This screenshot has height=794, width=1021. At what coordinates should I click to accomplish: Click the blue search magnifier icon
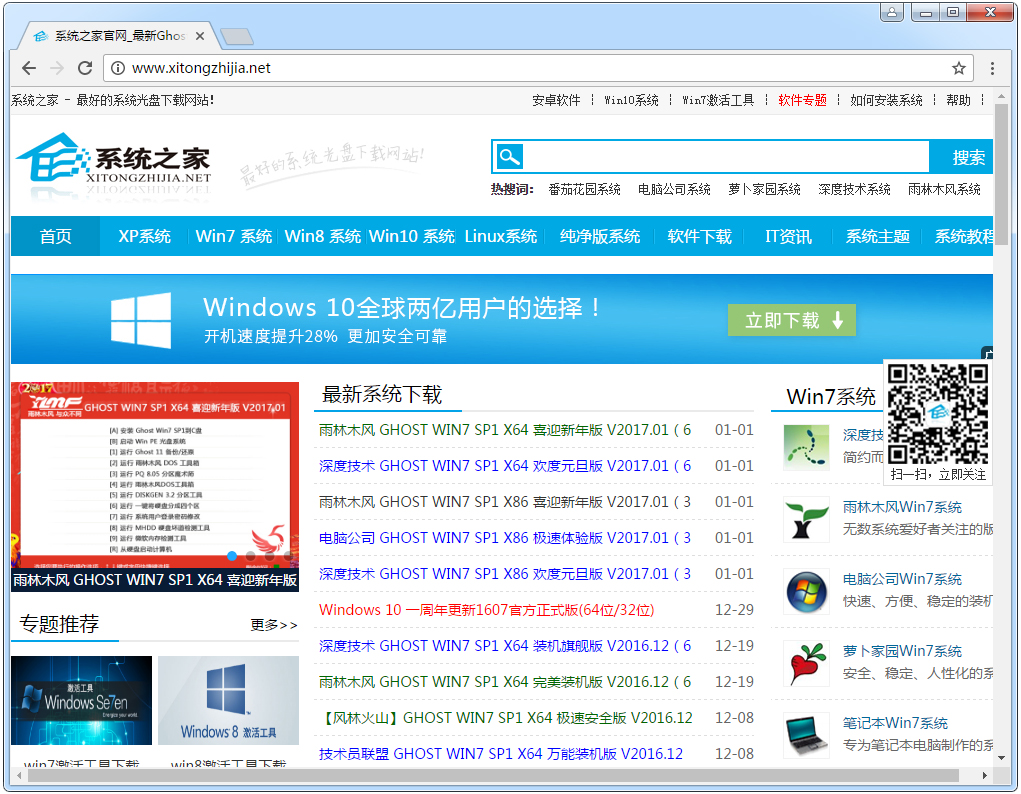tap(509, 156)
